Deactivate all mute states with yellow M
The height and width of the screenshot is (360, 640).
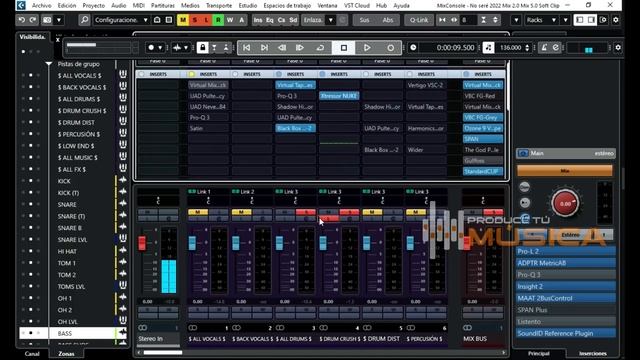coord(183,20)
